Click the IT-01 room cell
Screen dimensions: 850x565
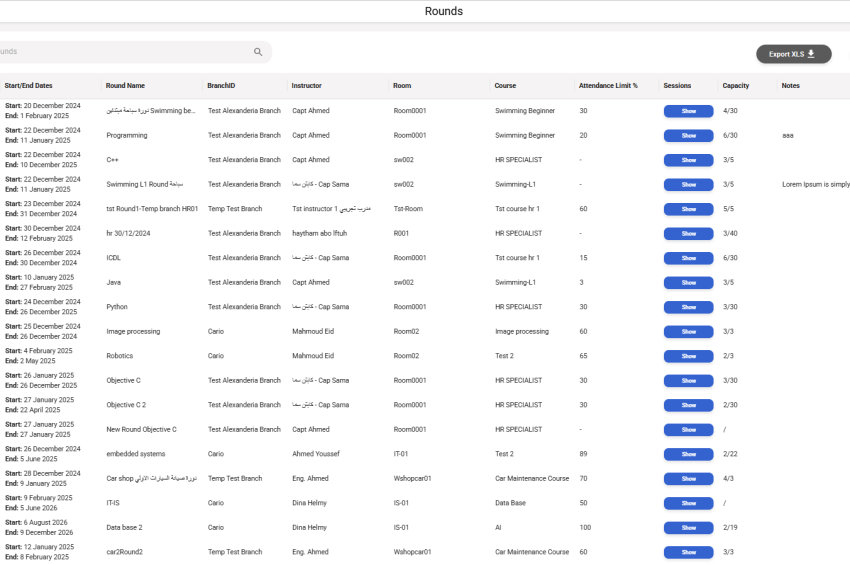(401, 454)
